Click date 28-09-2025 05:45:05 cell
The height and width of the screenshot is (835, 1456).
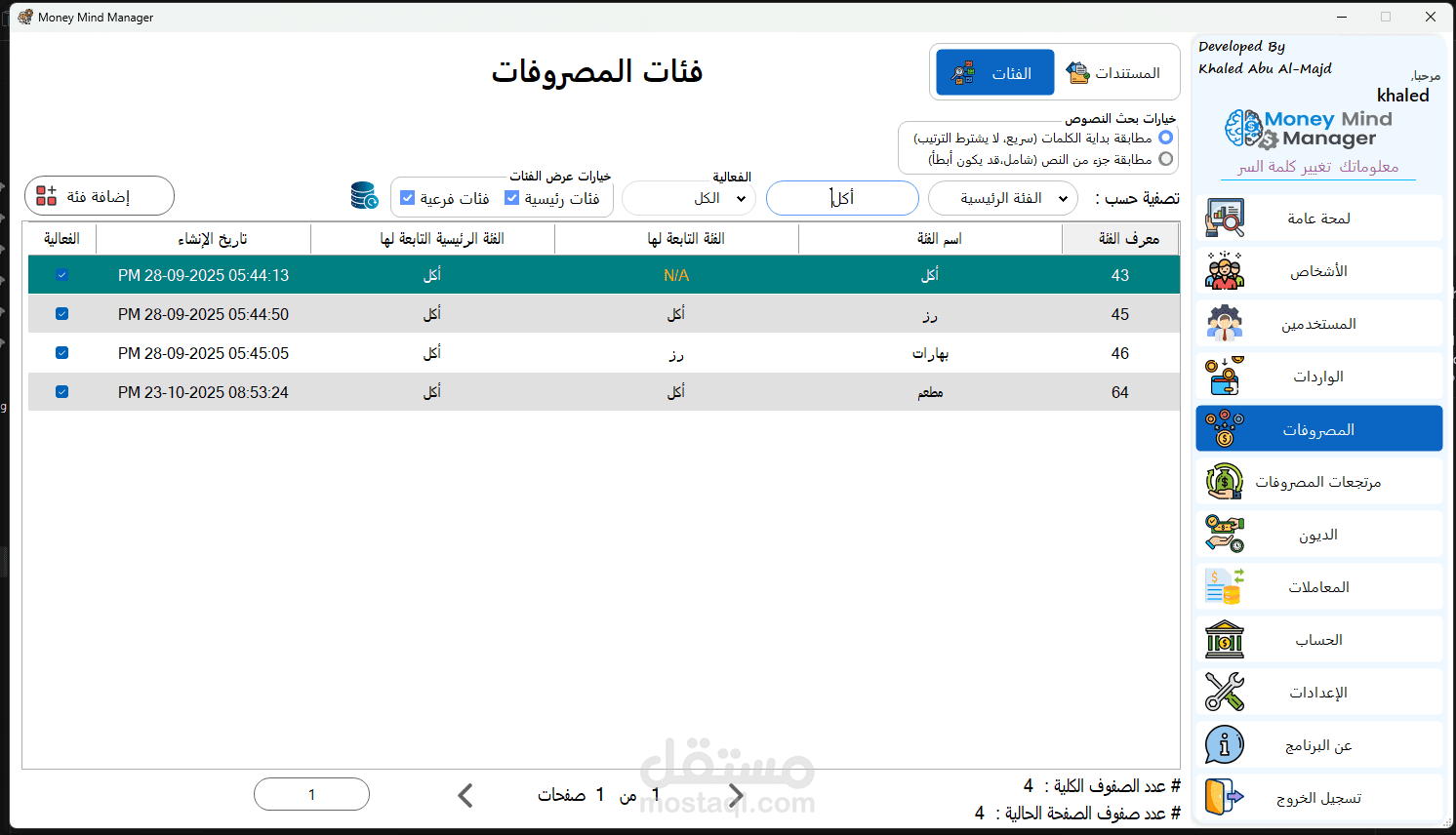coord(203,353)
